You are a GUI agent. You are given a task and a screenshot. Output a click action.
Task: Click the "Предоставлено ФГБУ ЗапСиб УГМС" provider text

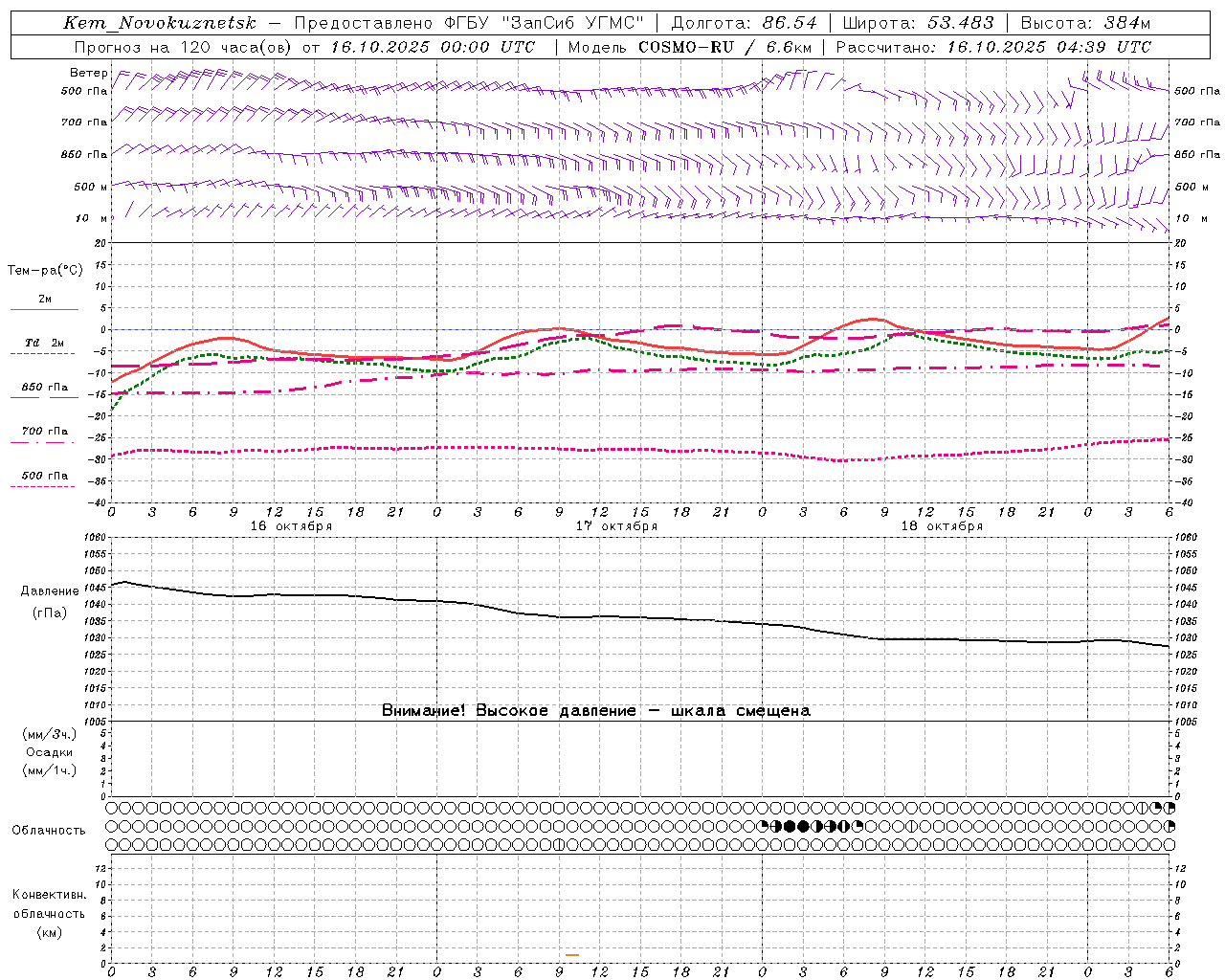point(468,23)
